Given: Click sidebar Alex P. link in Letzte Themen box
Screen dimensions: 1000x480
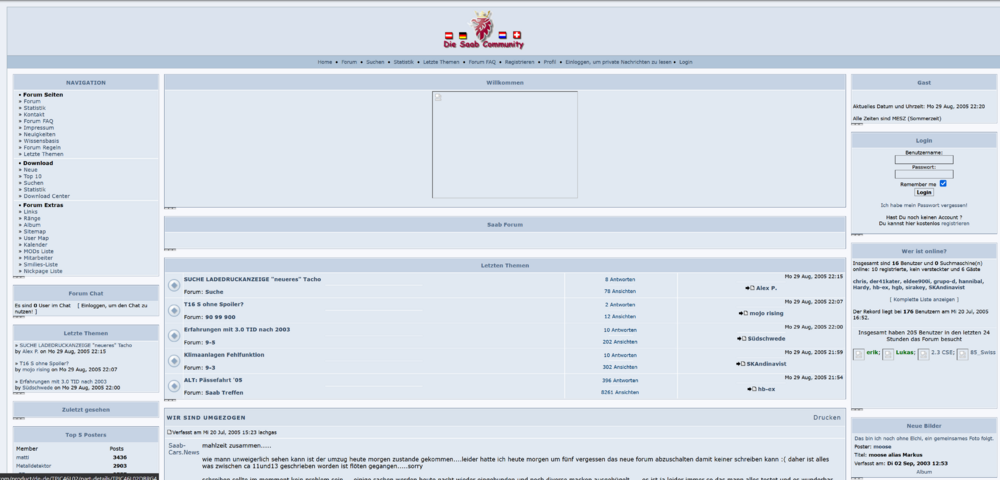Looking at the screenshot, I should pyautogui.click(x=30, y=352).
